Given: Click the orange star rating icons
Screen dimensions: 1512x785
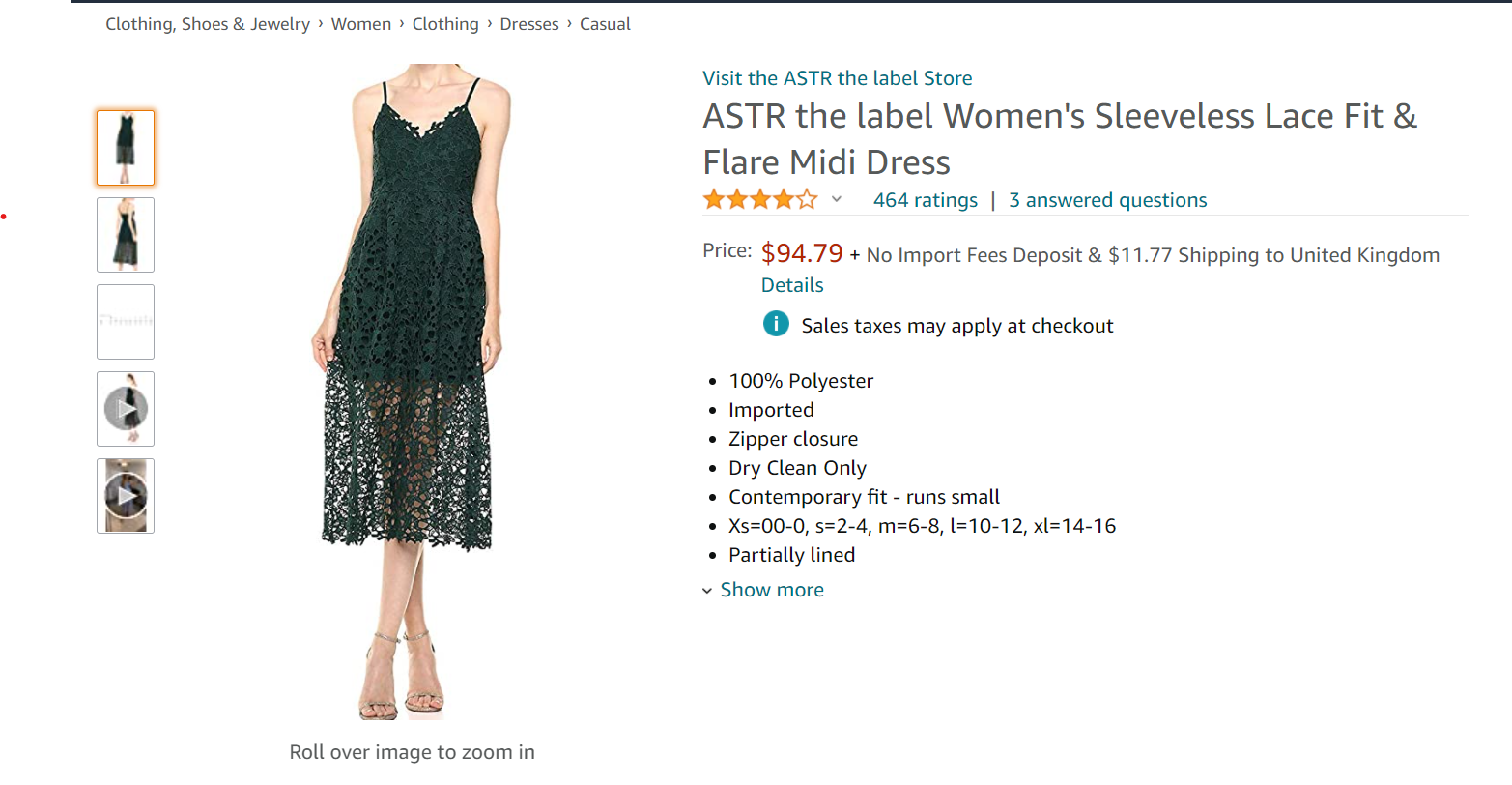Looking at the screenshot, I should (759, 200).
